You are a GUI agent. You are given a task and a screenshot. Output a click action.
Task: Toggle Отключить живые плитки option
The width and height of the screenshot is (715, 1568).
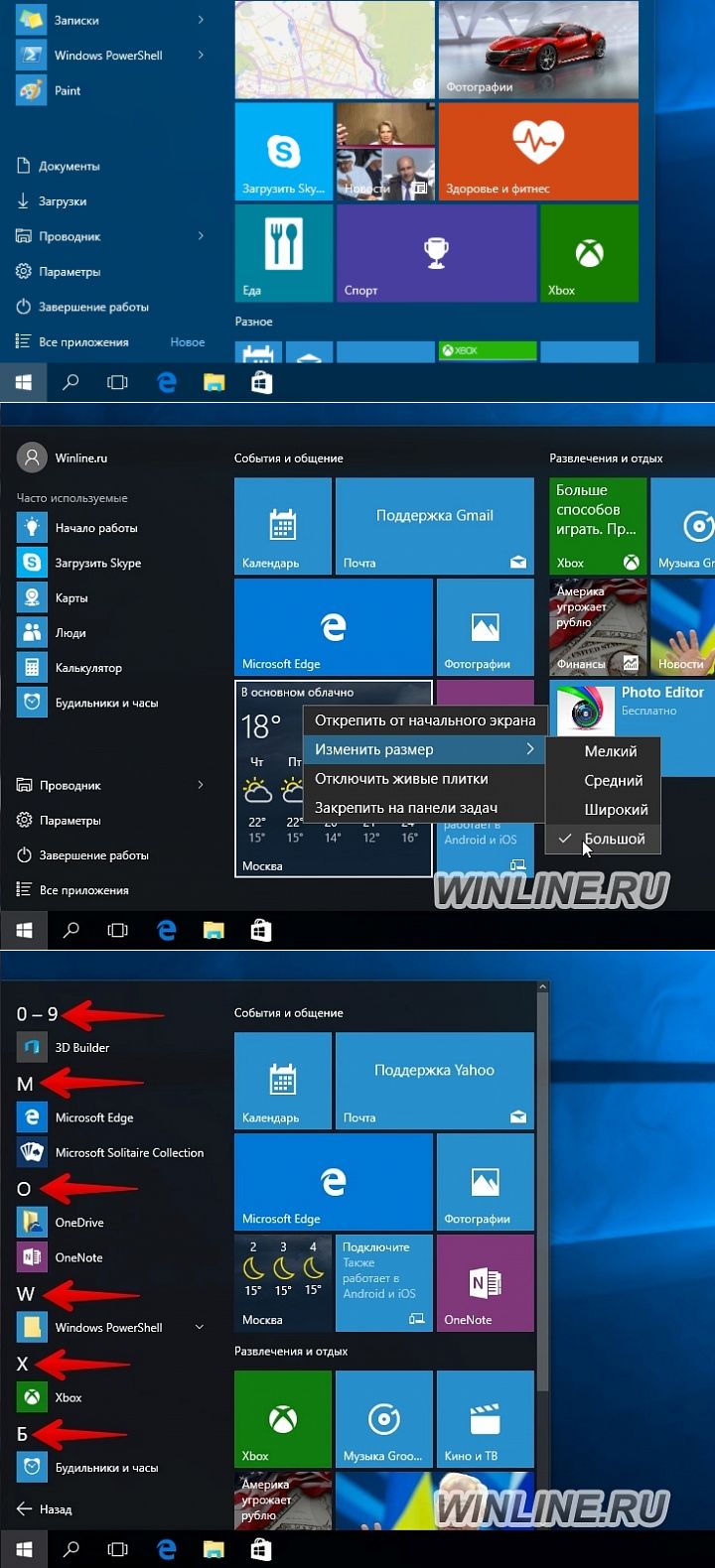[x=401, y=779]
